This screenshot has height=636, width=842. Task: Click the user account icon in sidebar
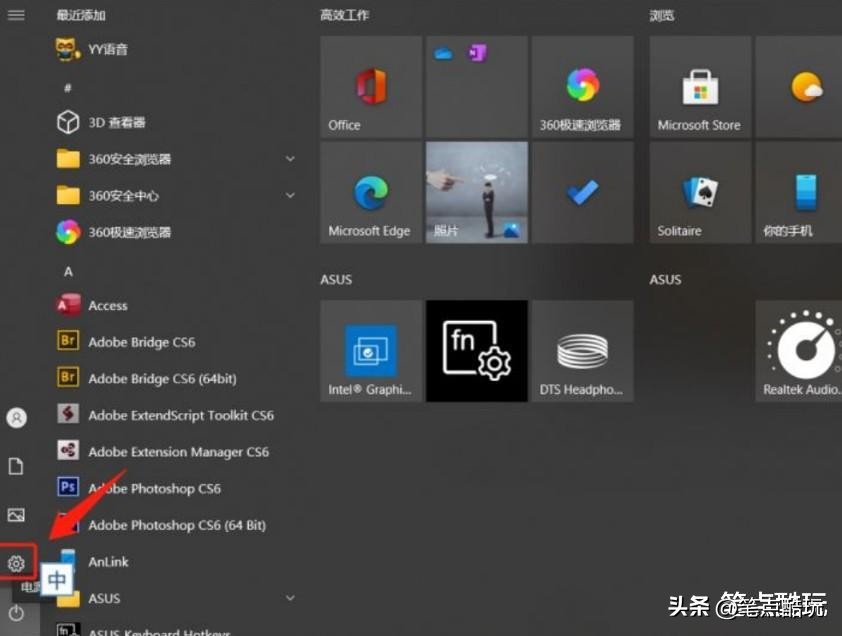tap(15, 418)
